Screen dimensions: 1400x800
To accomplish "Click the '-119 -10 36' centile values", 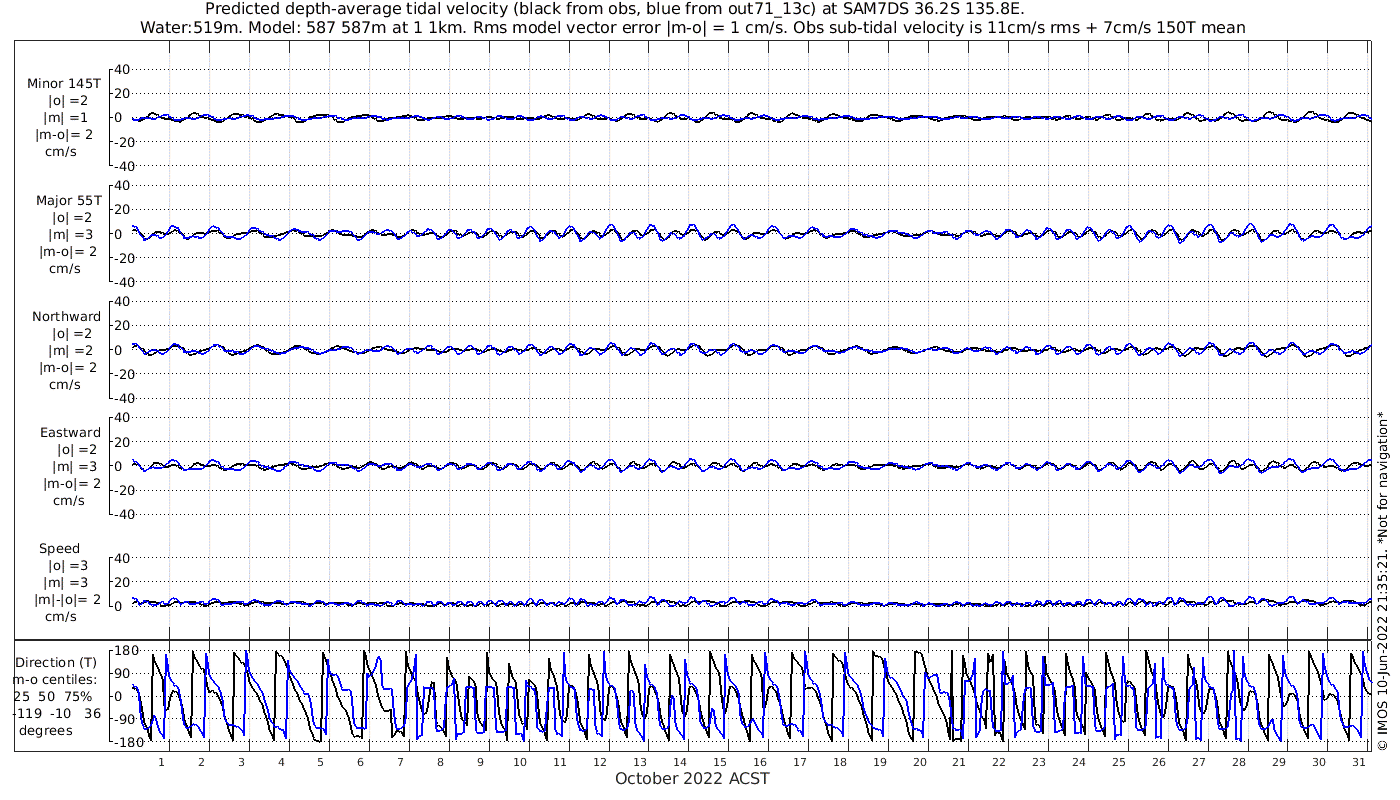I will [x=57, y=714].
